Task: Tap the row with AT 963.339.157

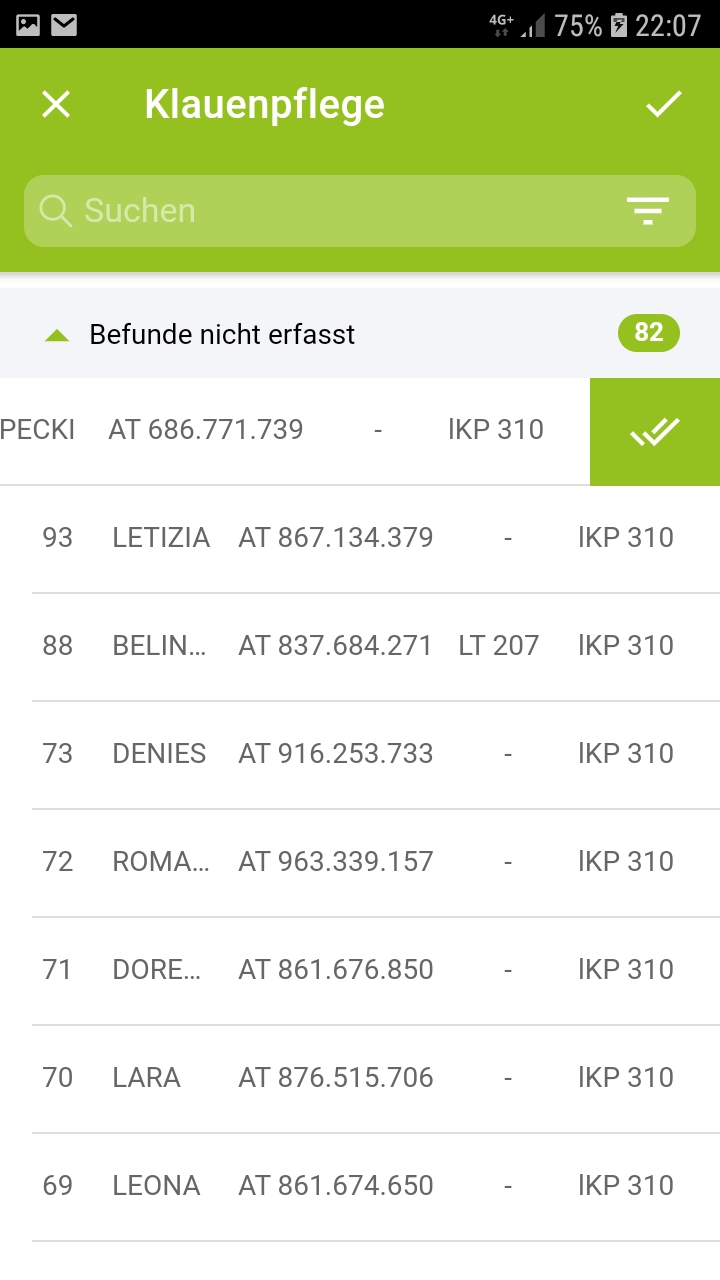Action: click(335, 862)
